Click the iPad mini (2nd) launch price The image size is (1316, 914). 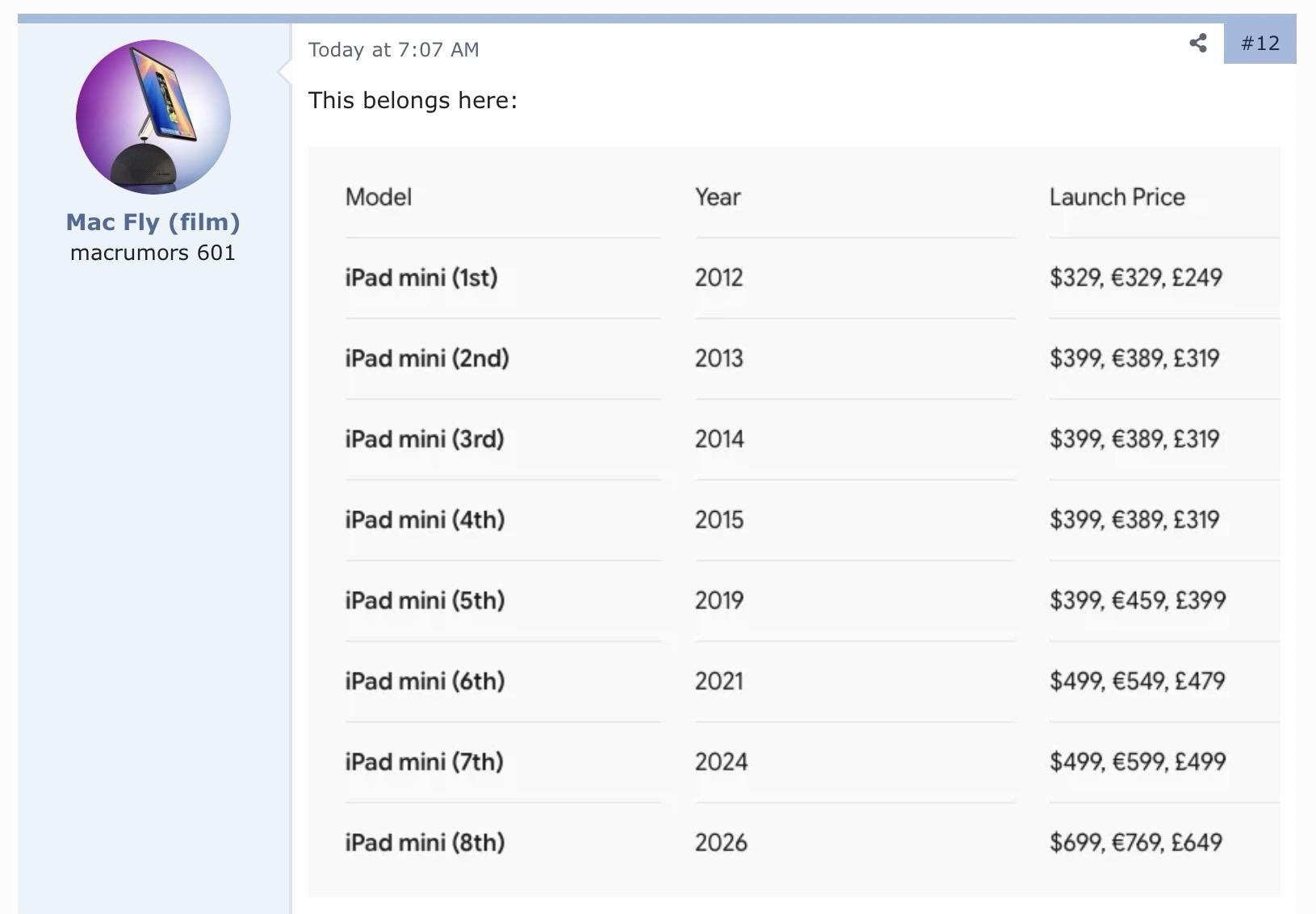click(1134, 358)
